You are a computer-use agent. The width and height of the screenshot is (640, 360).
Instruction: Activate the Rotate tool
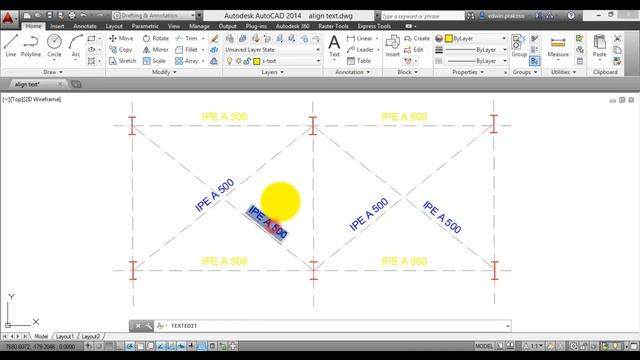156,38
